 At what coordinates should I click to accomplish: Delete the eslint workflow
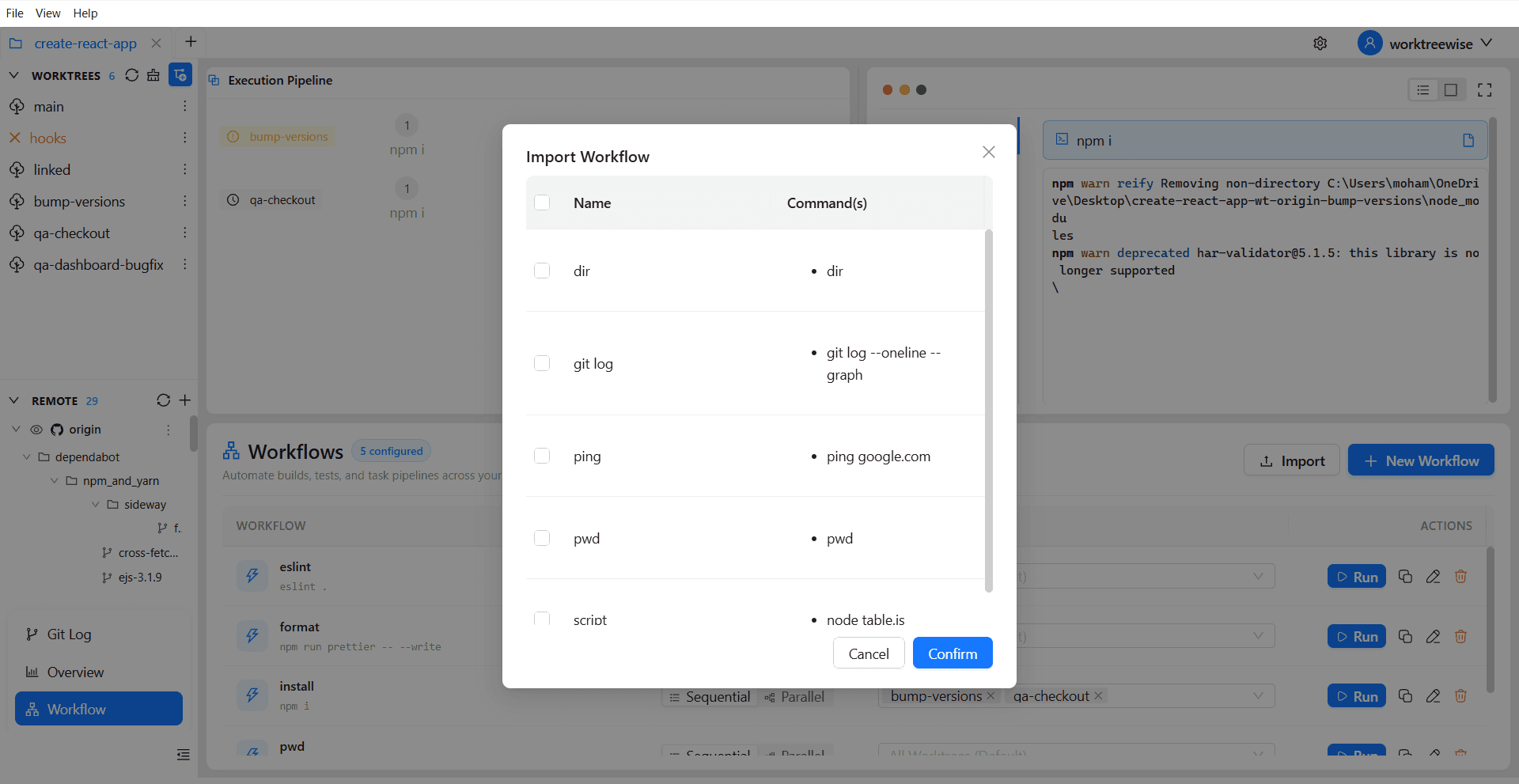pyautogui.click(x=1460, y=577)
